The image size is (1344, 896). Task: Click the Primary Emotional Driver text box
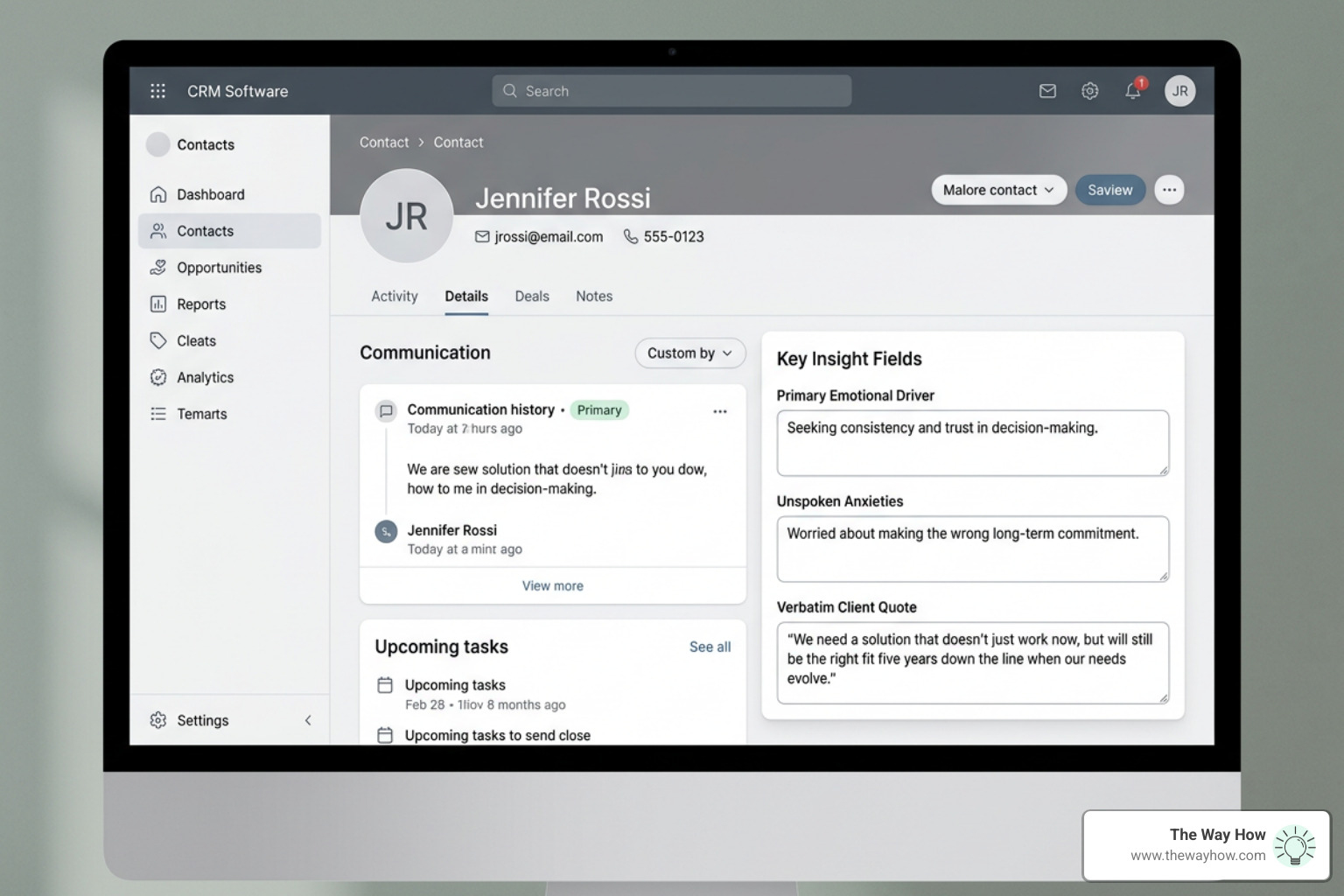tap(973, 444)
